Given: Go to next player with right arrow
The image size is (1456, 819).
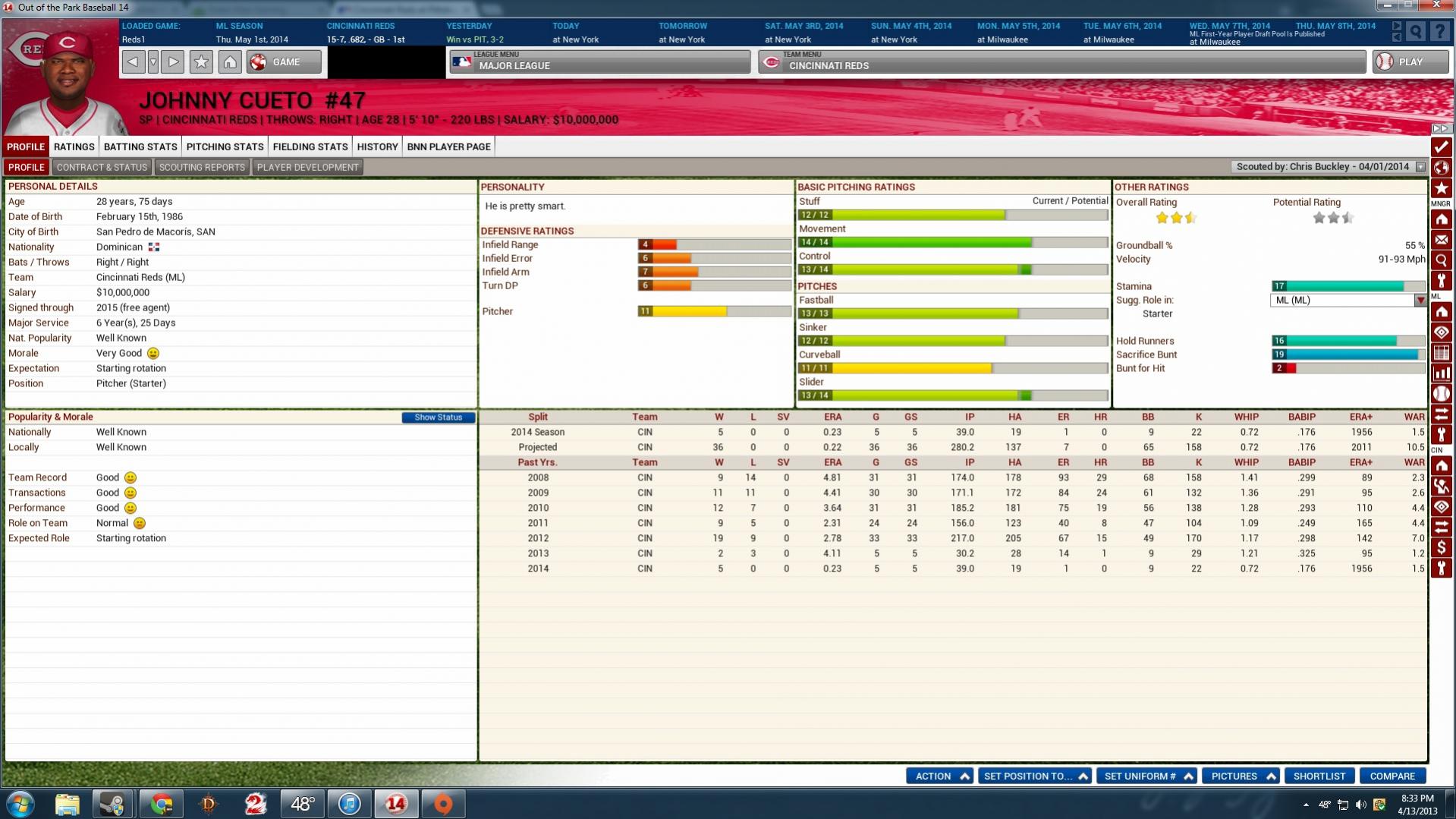Looking at the screenshot, I should (x=173, y=62).
